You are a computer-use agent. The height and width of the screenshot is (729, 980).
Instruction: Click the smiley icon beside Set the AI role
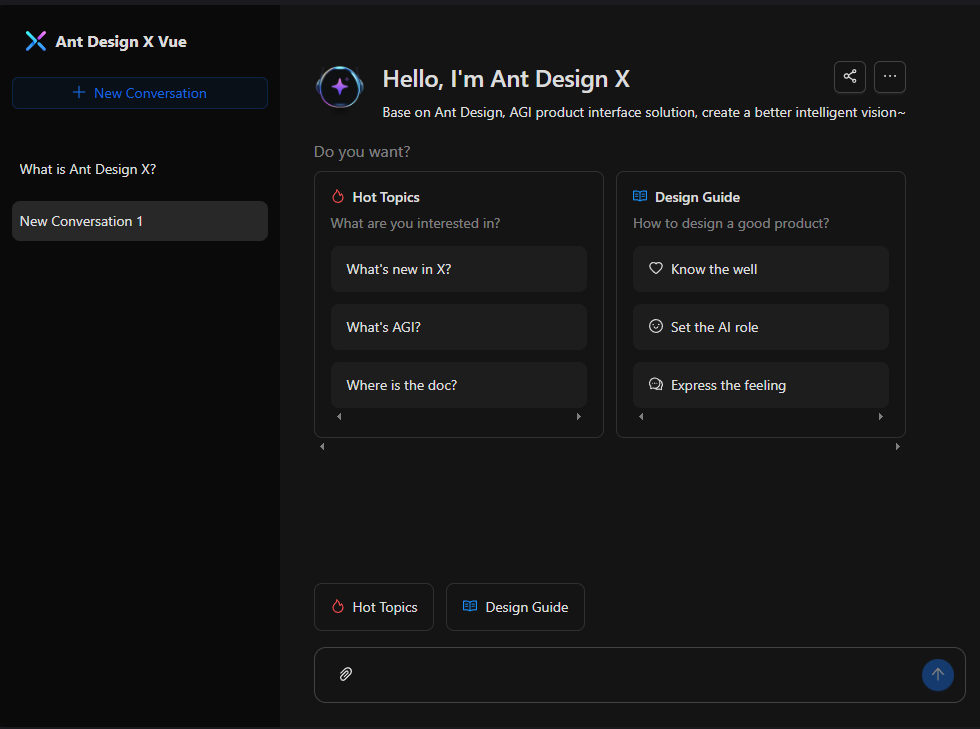pos(656,326)
